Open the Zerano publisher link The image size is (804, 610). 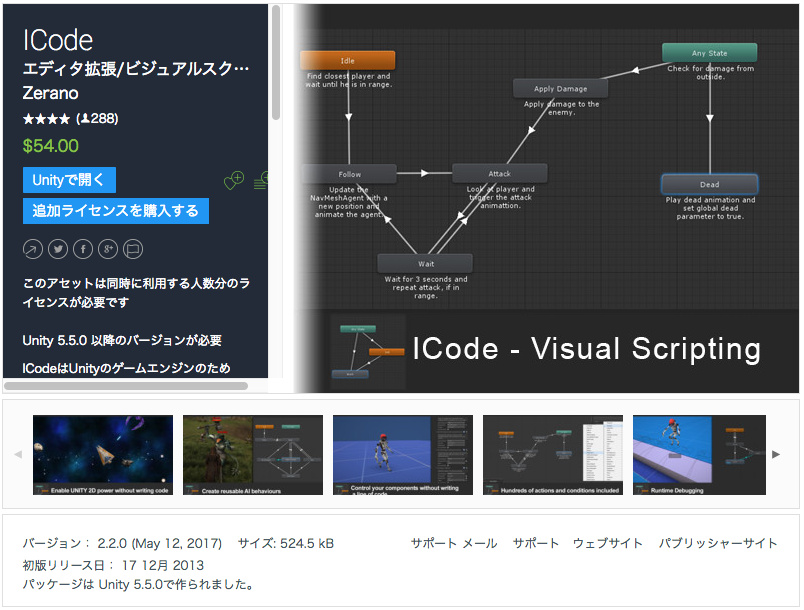coord(50,93)
